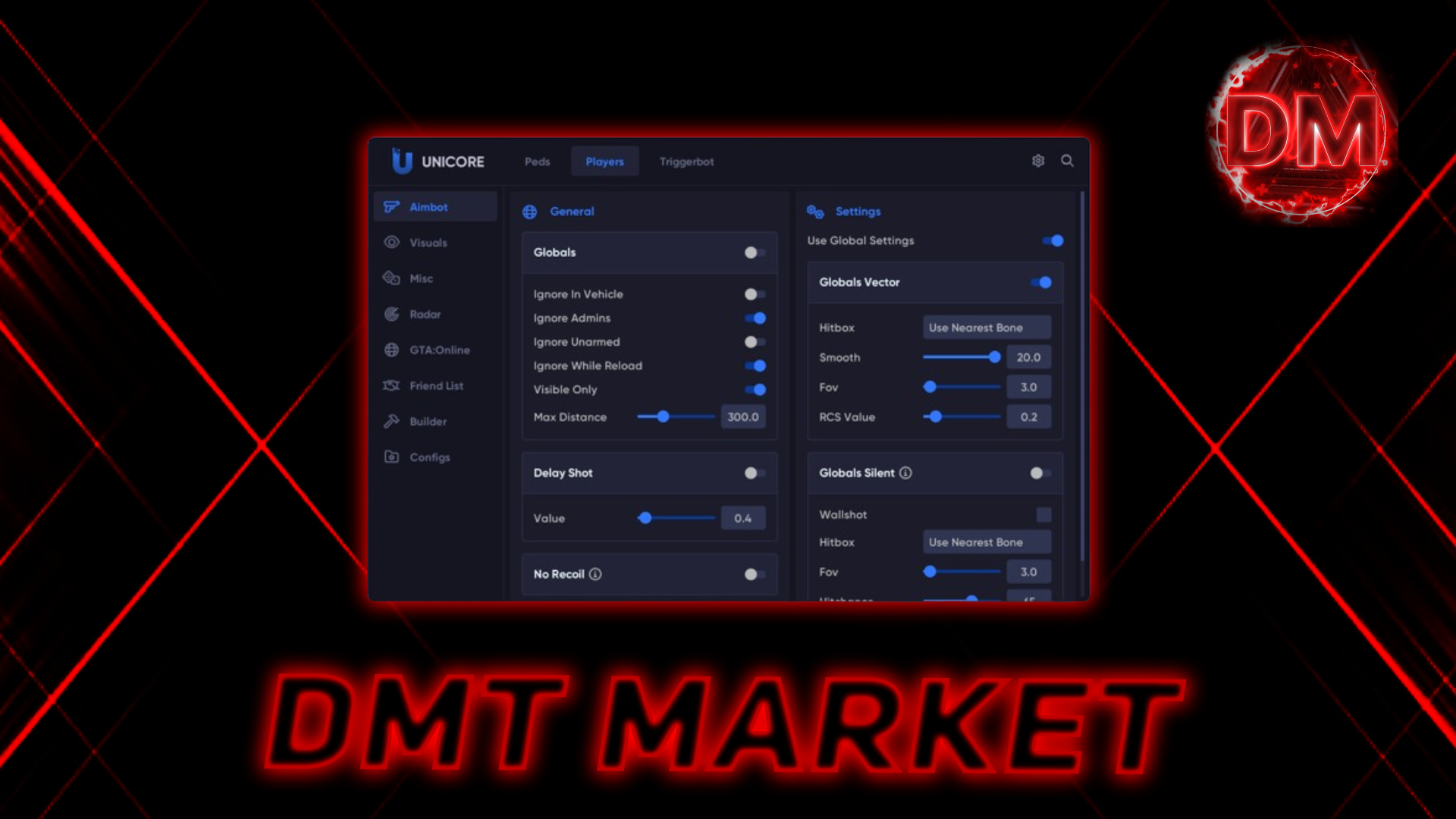This screenshot has width=1456, height=819.
Task: Click the settings gear icon in header
Action: click(x=1038, y=161)
